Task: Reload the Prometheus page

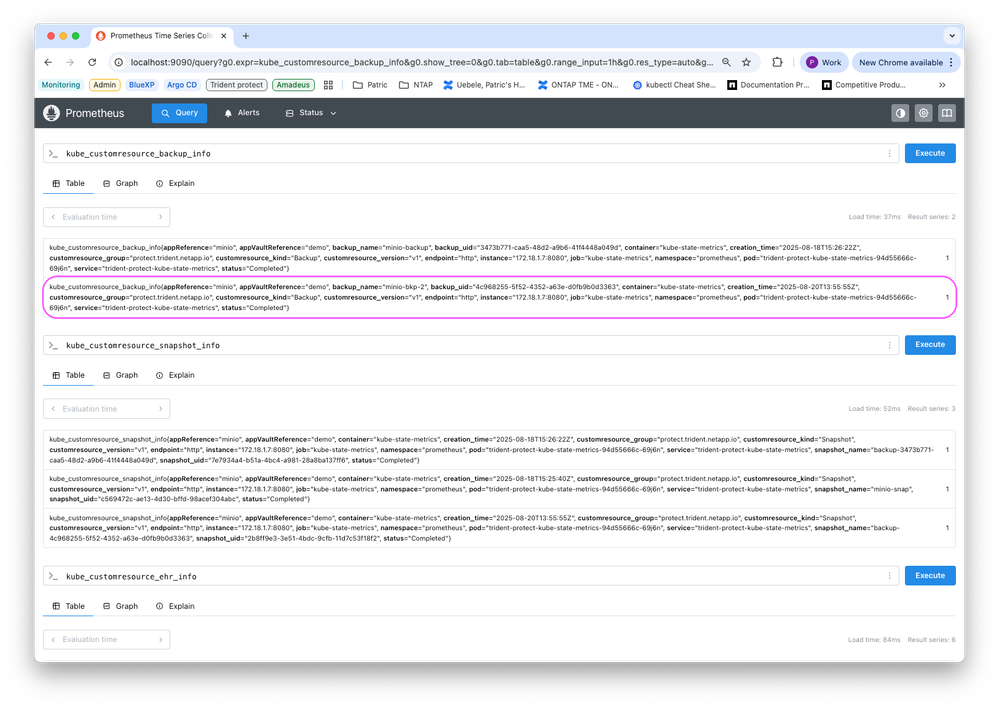Action: pyautogui.click(x=92, y=62)
